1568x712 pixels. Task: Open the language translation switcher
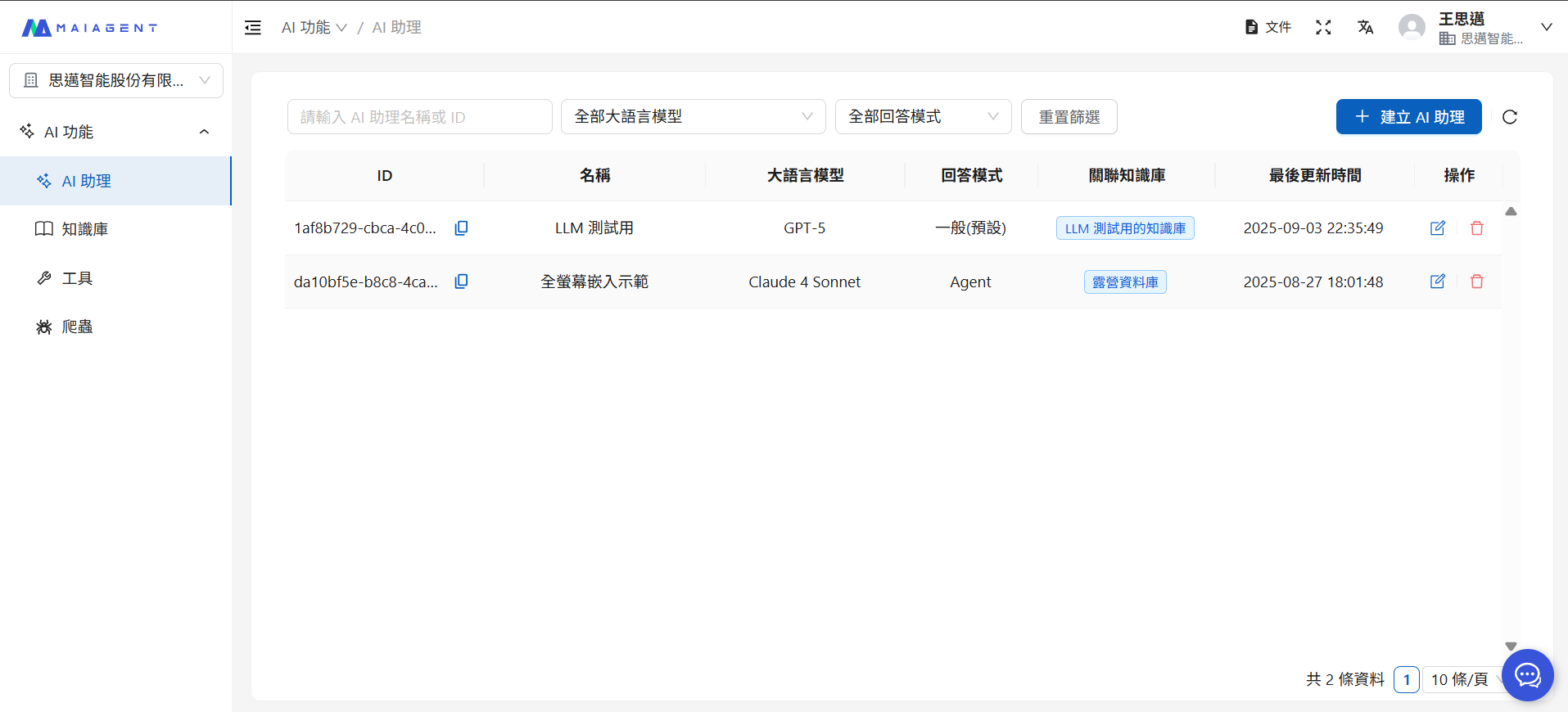click(x=1365, y=28)
